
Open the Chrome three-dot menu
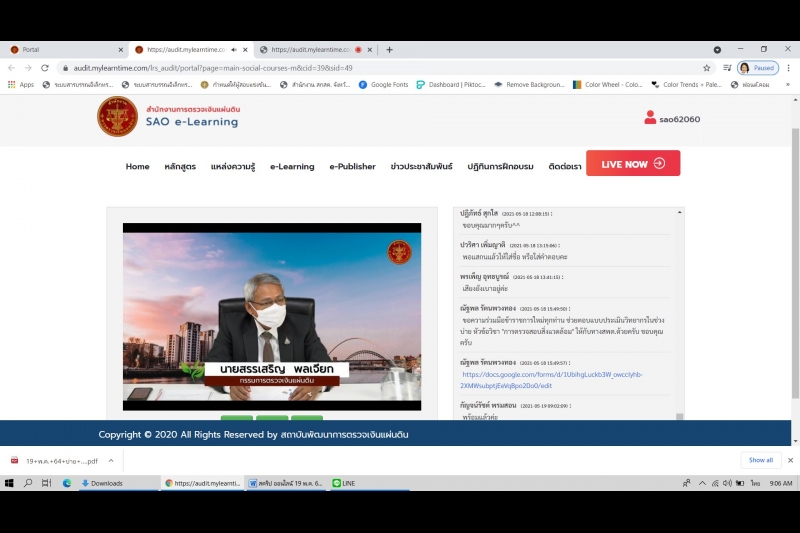pos(787,68)
